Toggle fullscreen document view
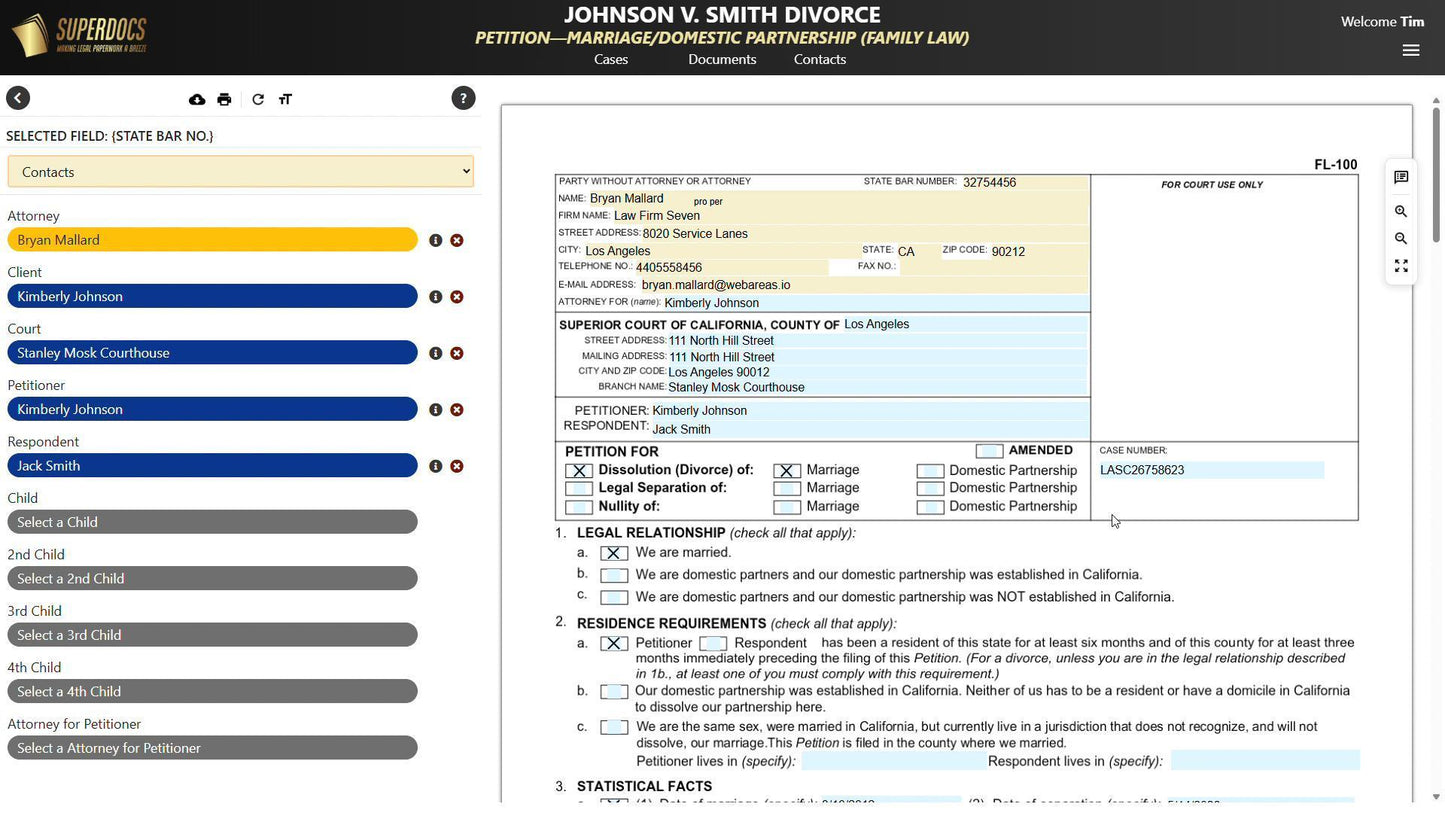This screenshot has height=813, width=1445. click(x=1401, y=266)
